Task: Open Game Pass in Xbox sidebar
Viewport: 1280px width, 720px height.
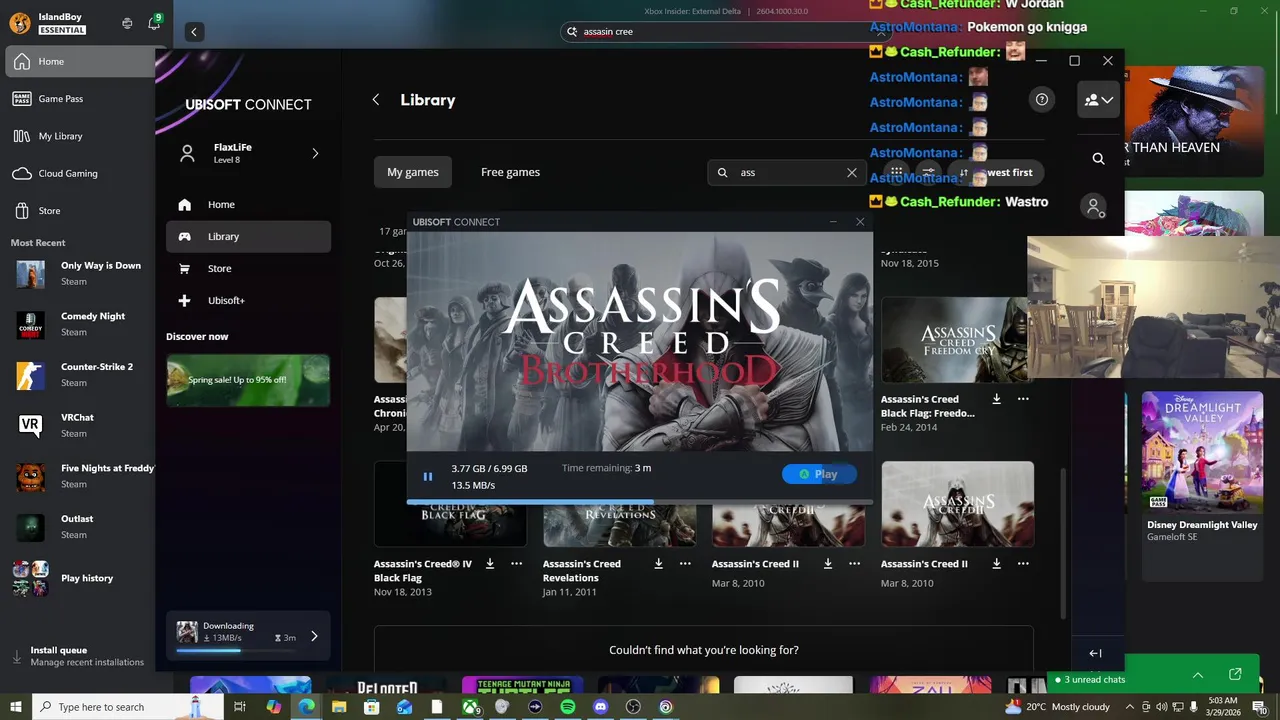Action: coord(80,99)
